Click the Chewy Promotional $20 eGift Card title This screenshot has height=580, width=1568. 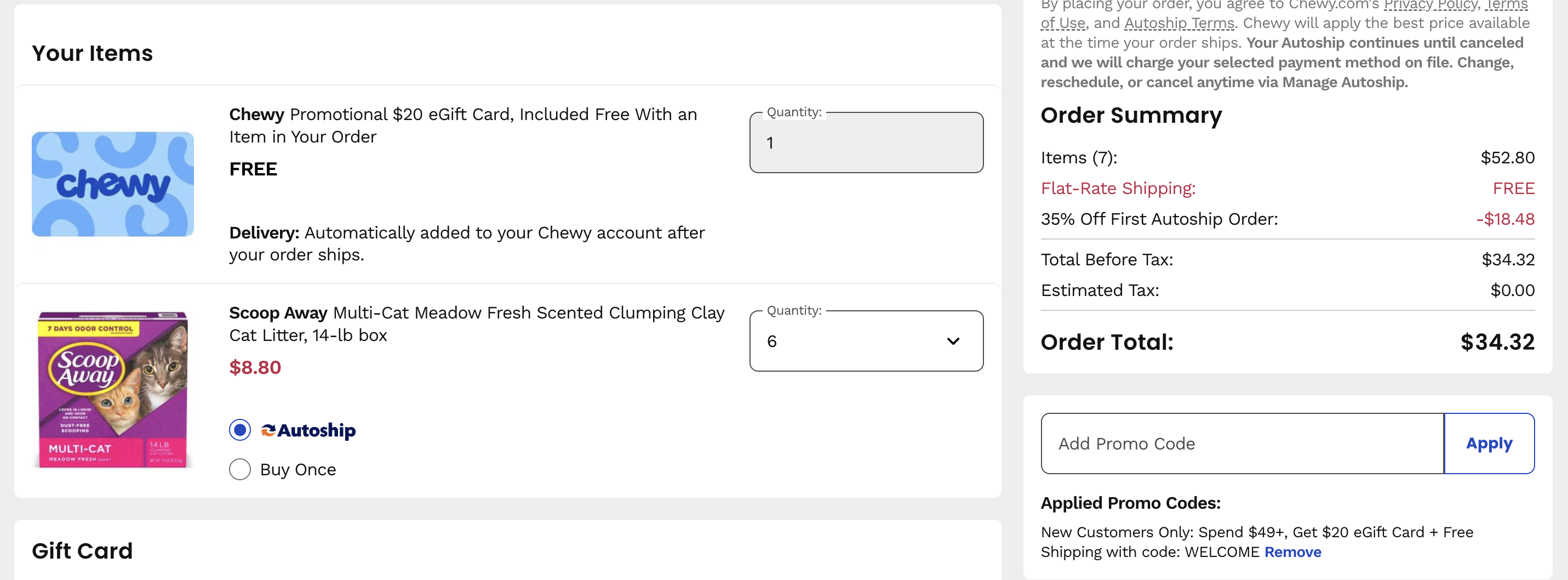[462, 125]
